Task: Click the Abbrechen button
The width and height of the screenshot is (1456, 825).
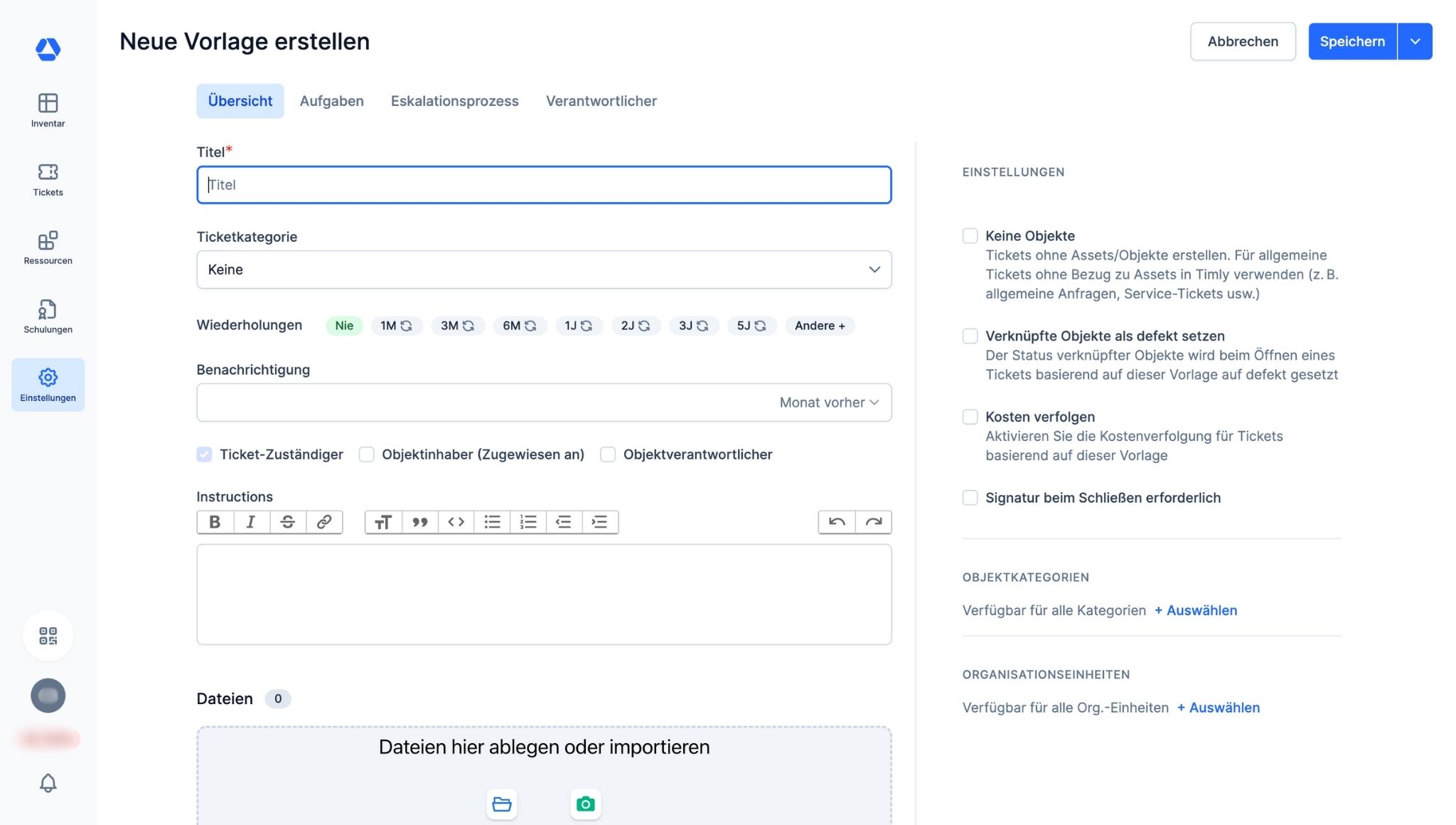Action: (1242, 41)
